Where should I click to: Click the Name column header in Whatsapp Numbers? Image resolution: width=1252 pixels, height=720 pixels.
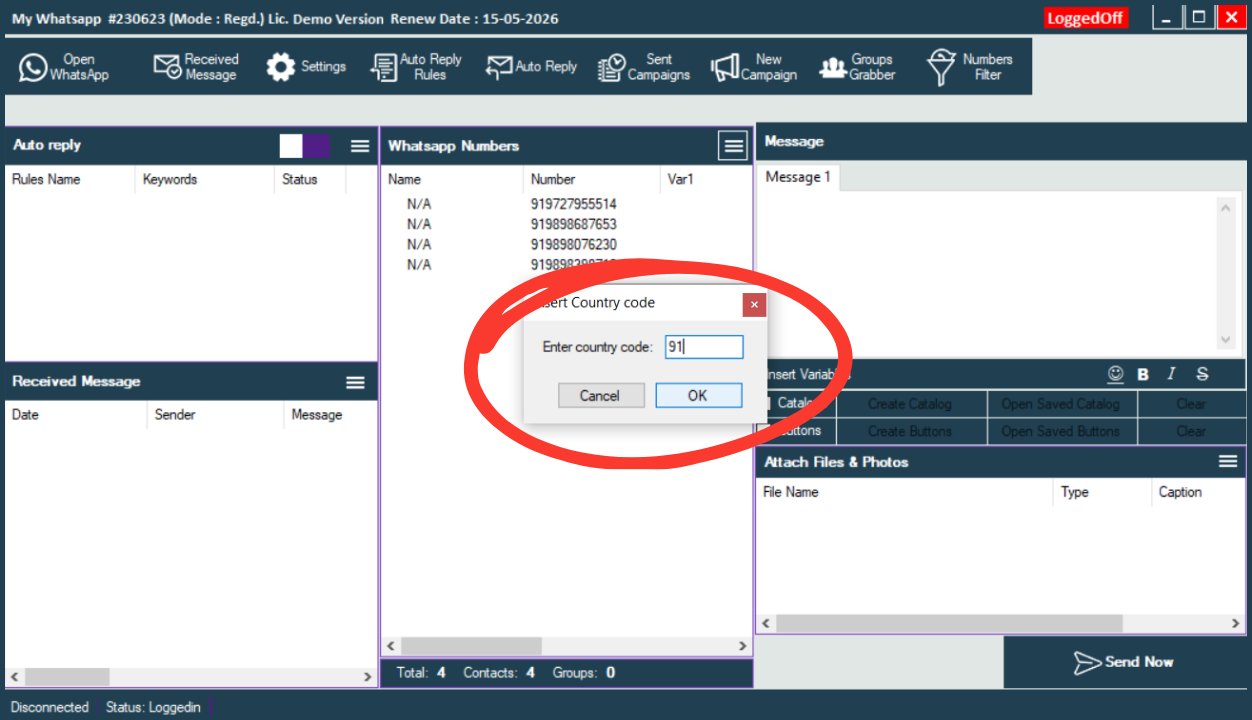[x=452, y=180]
